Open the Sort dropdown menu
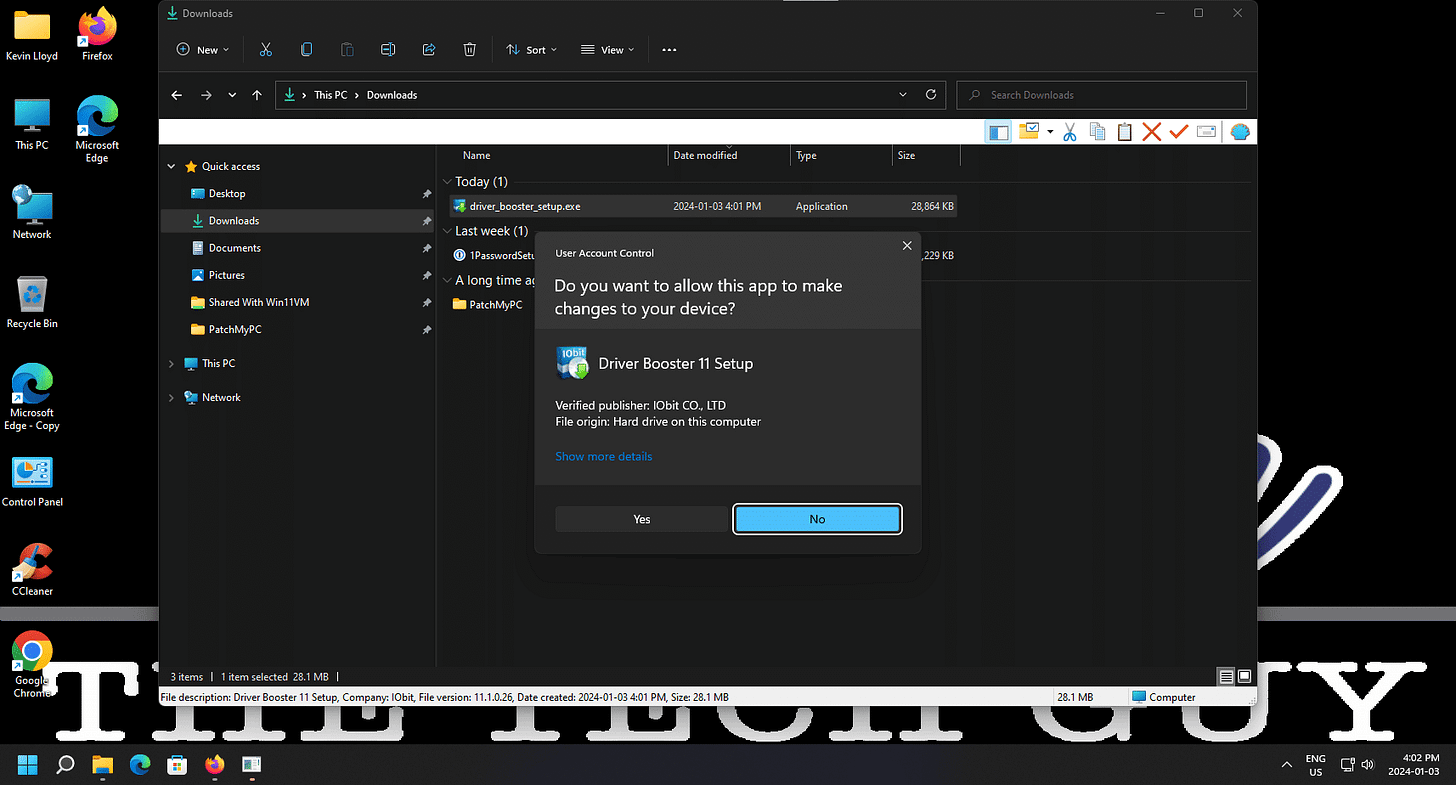The width and height of the screenshot is (1456, 785). coord(531,49)
